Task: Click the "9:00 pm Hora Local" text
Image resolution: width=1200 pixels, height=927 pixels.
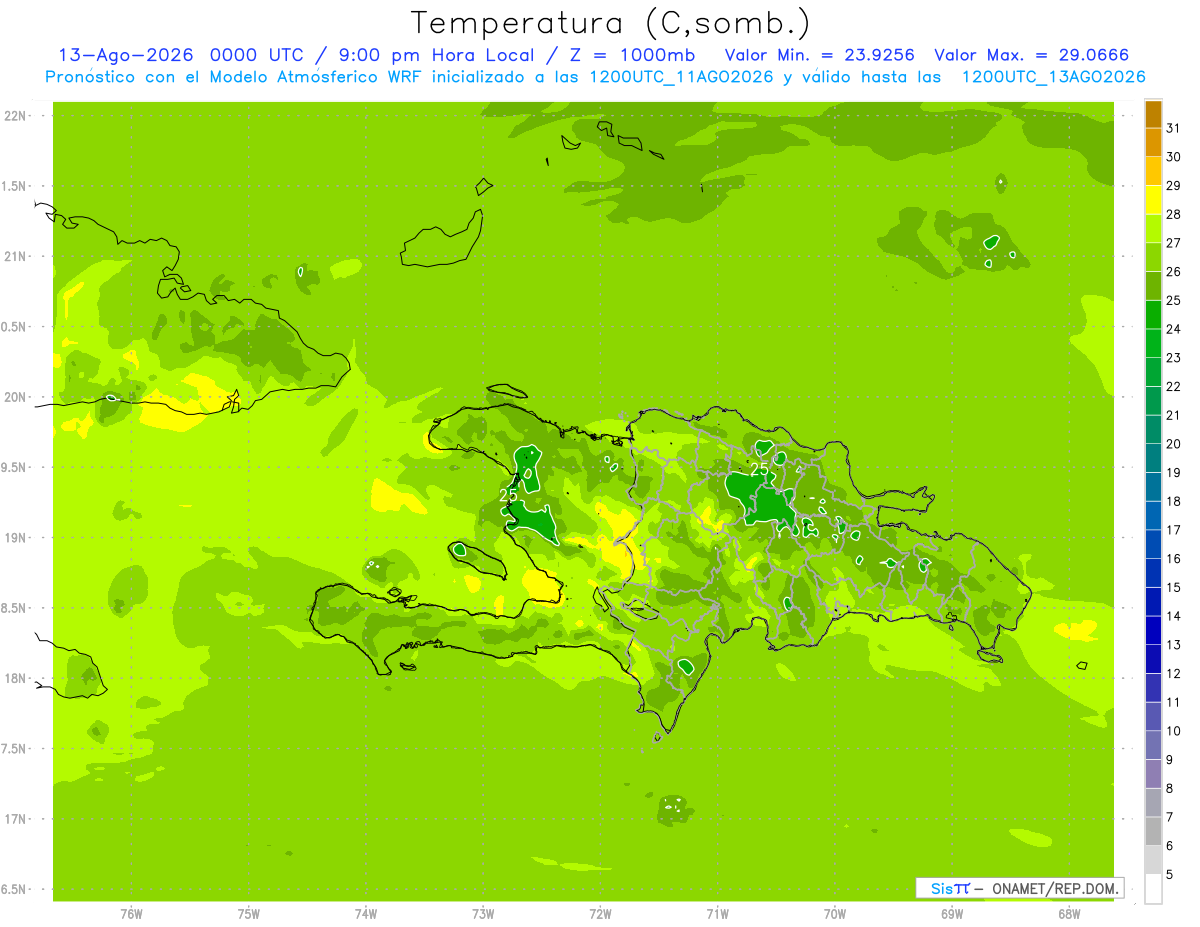Action: pos(437,55)
